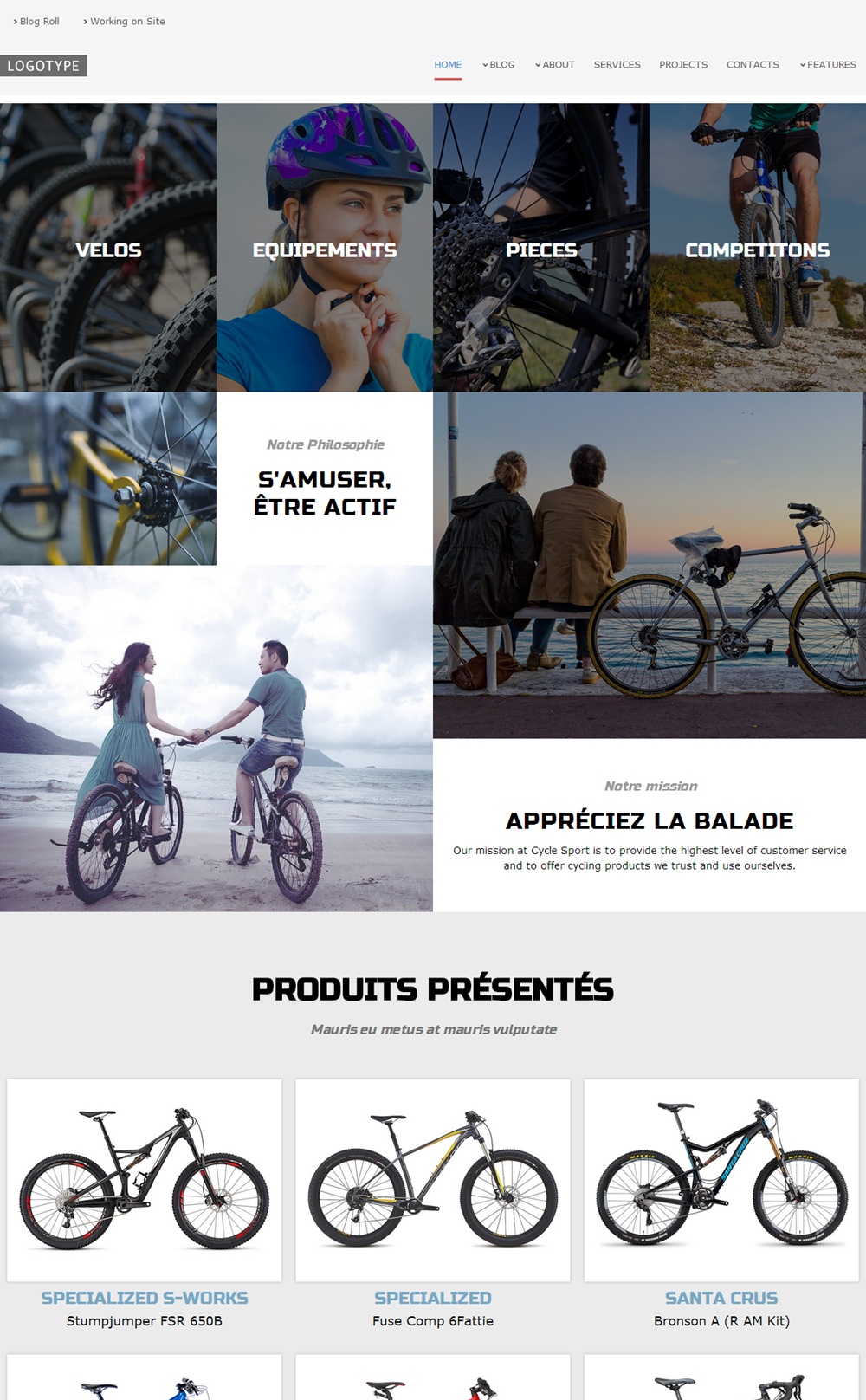The height and width of the screenshot is (1400, 866).
Task: Open the SANTA CRUS product title
Action: [721, 1298]
